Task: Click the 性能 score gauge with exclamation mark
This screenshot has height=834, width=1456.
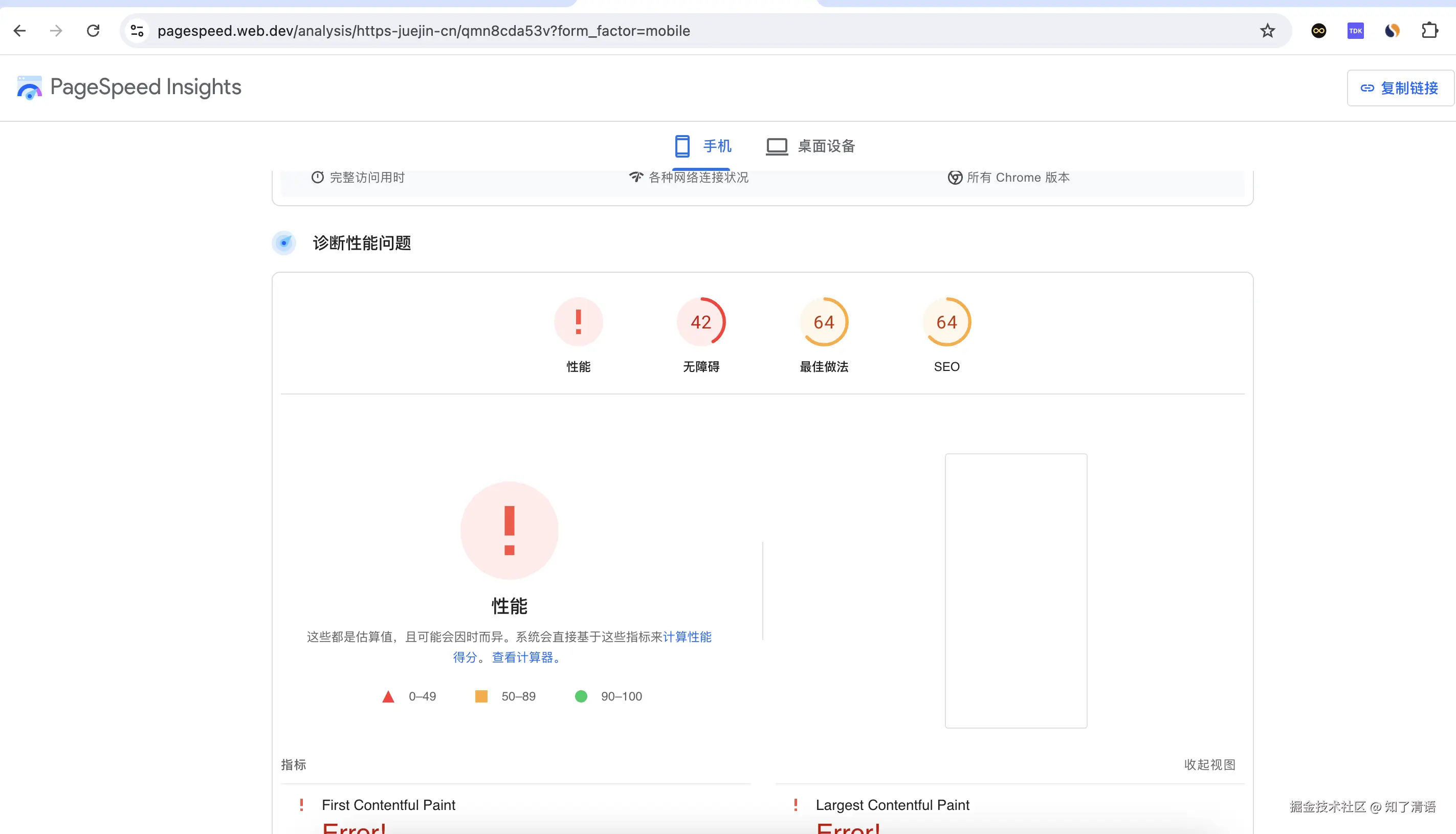Action: pyautogui.click(x=578, y=321)
